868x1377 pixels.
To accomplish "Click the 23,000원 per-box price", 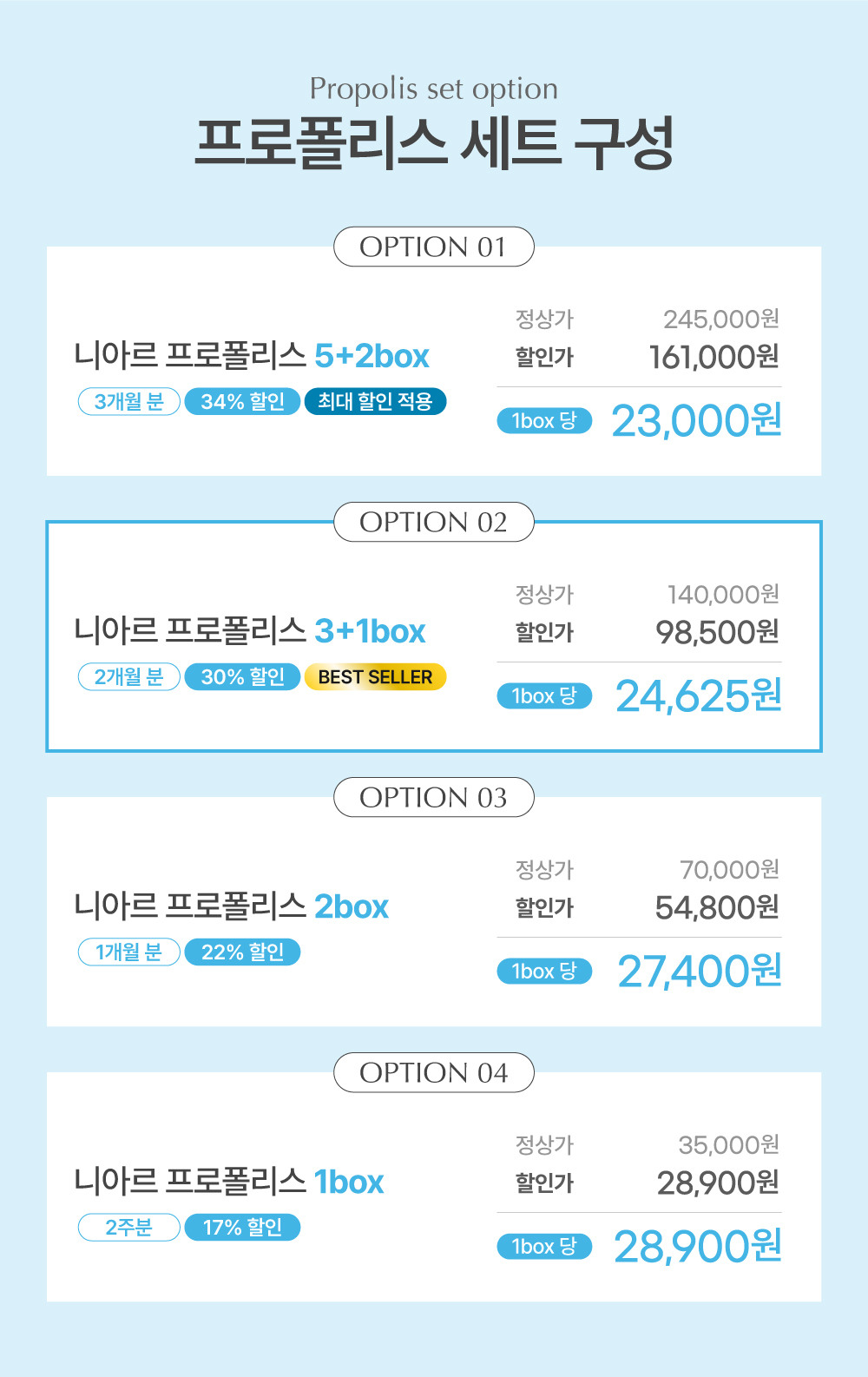I will click(696, 421).
